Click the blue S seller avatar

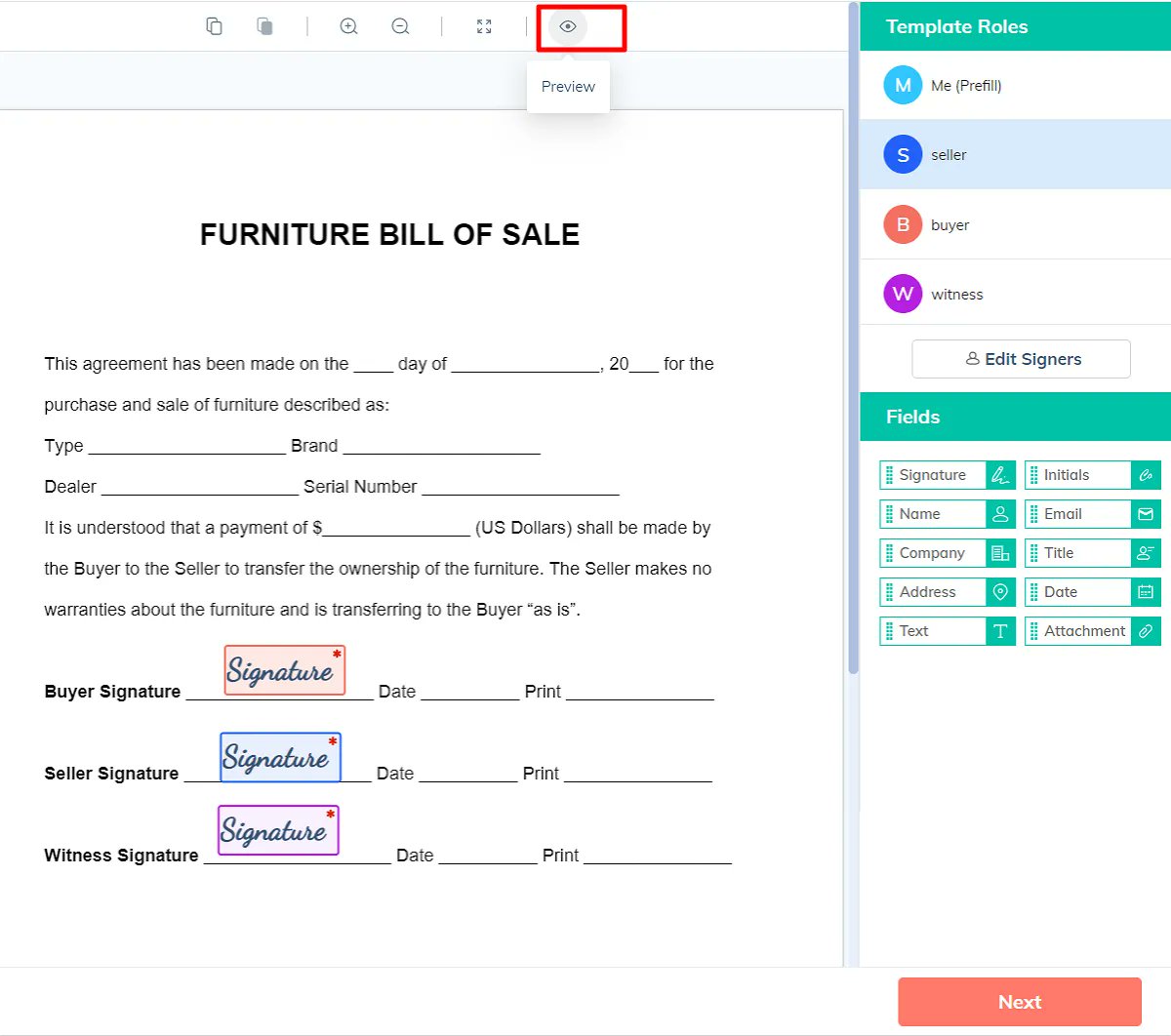pos(903,155)
